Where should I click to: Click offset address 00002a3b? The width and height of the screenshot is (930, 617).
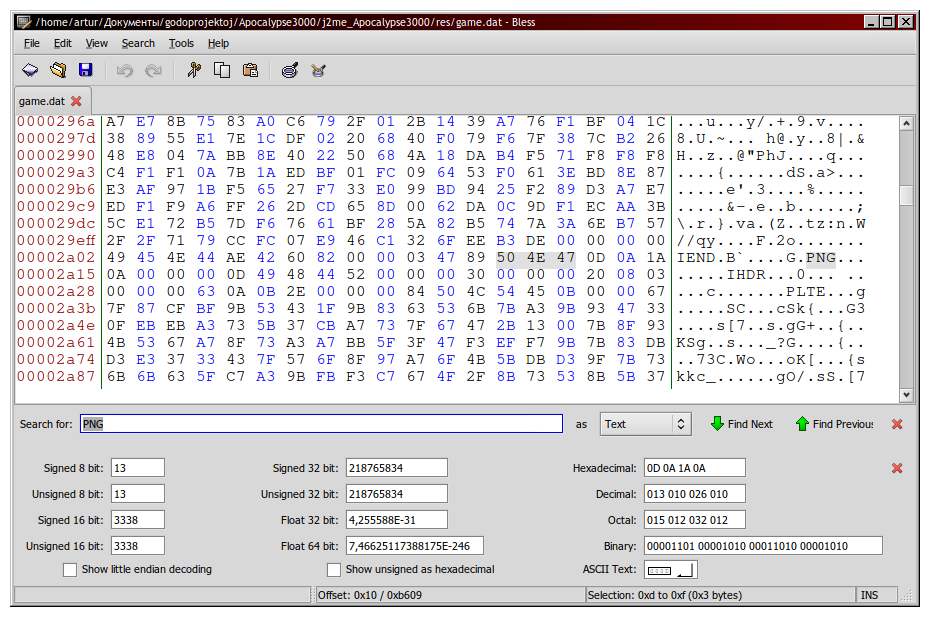[56, 308]
